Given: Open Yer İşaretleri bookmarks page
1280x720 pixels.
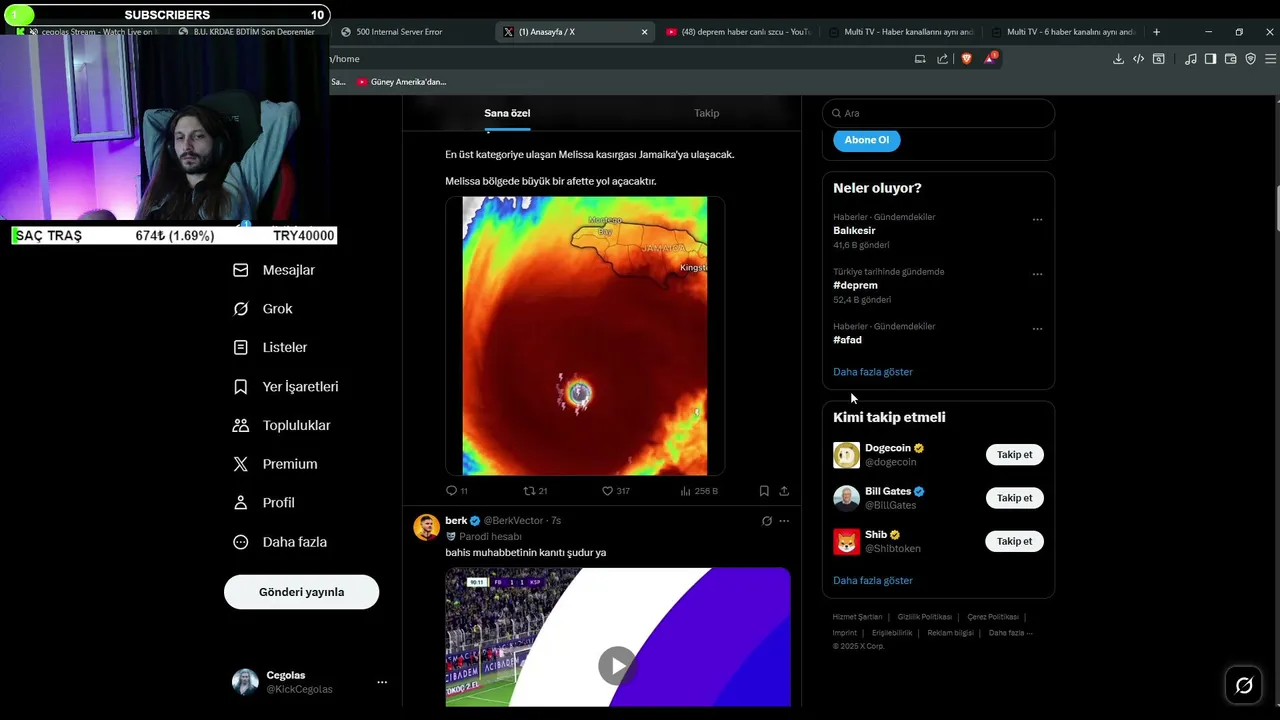Looking at the screenshot, I should 285,386.
